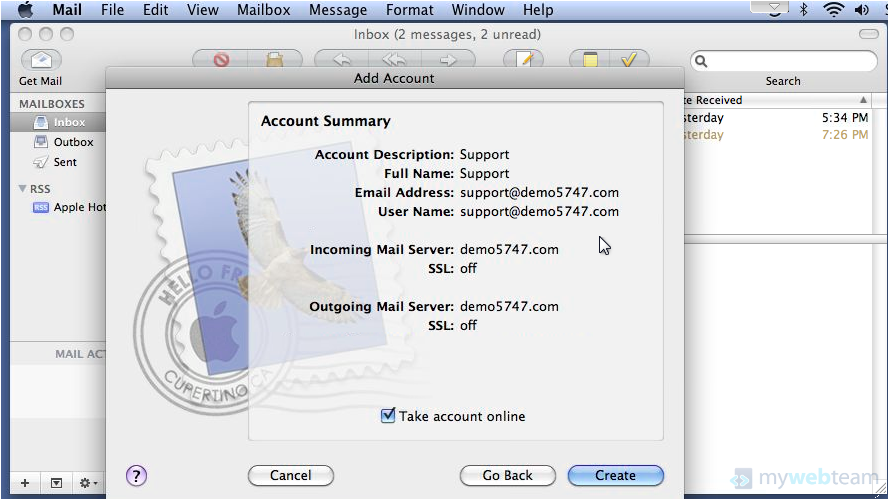
Task: Click the Go Back button
Action: click(x=506, y=476)
